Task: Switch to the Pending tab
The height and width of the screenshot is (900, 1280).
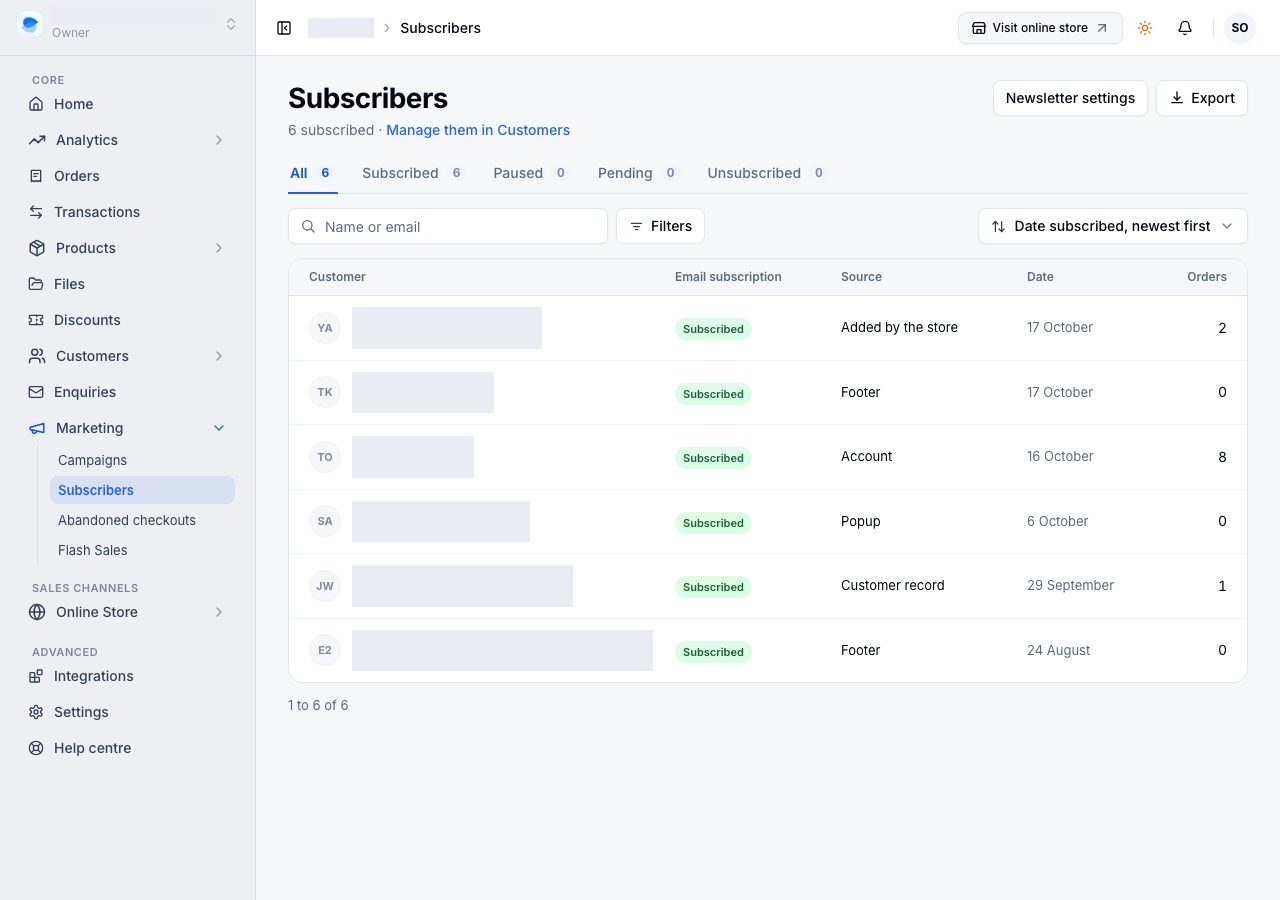Action: click(x=638, y=173)
